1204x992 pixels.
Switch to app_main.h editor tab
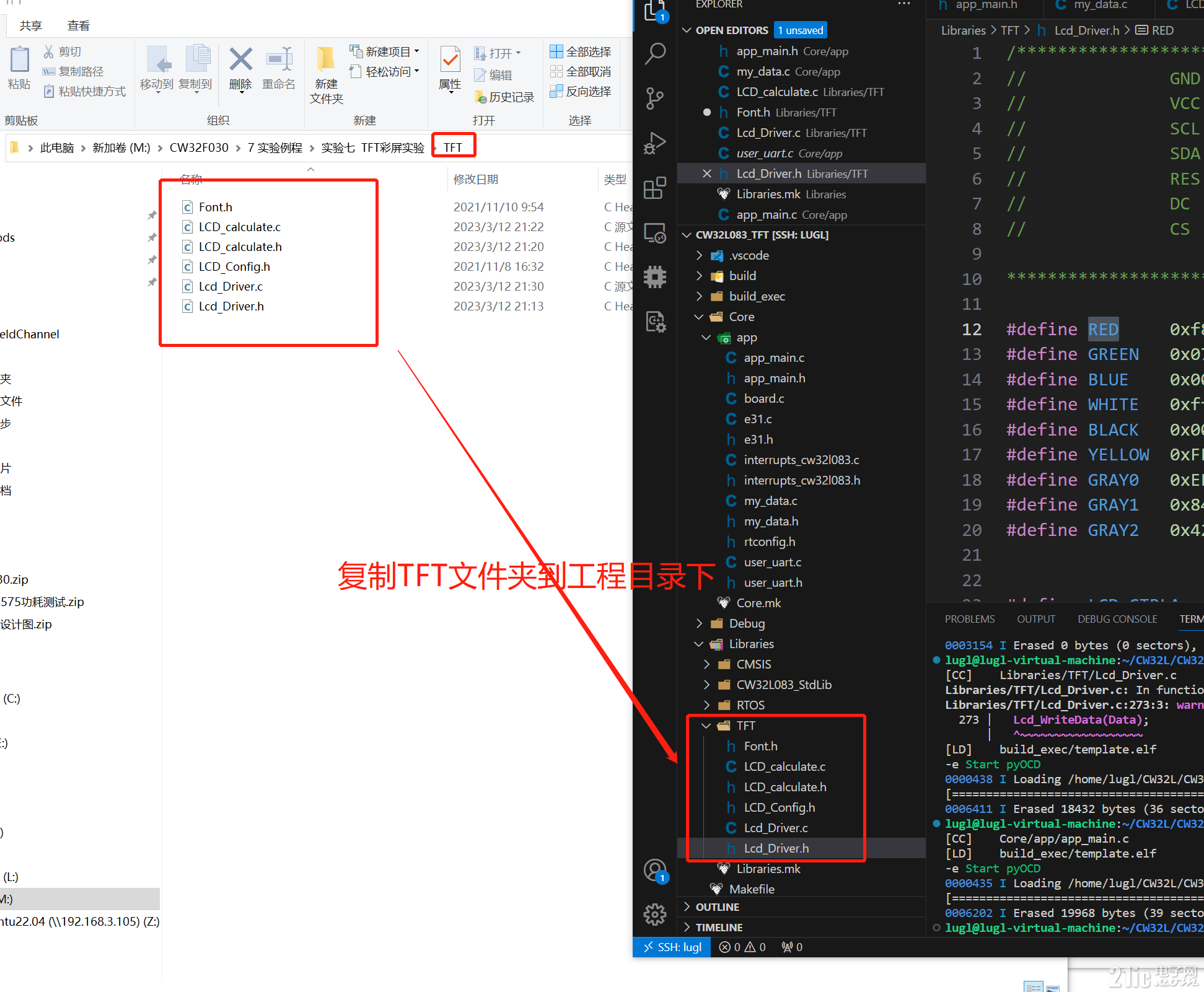[986, 6]
